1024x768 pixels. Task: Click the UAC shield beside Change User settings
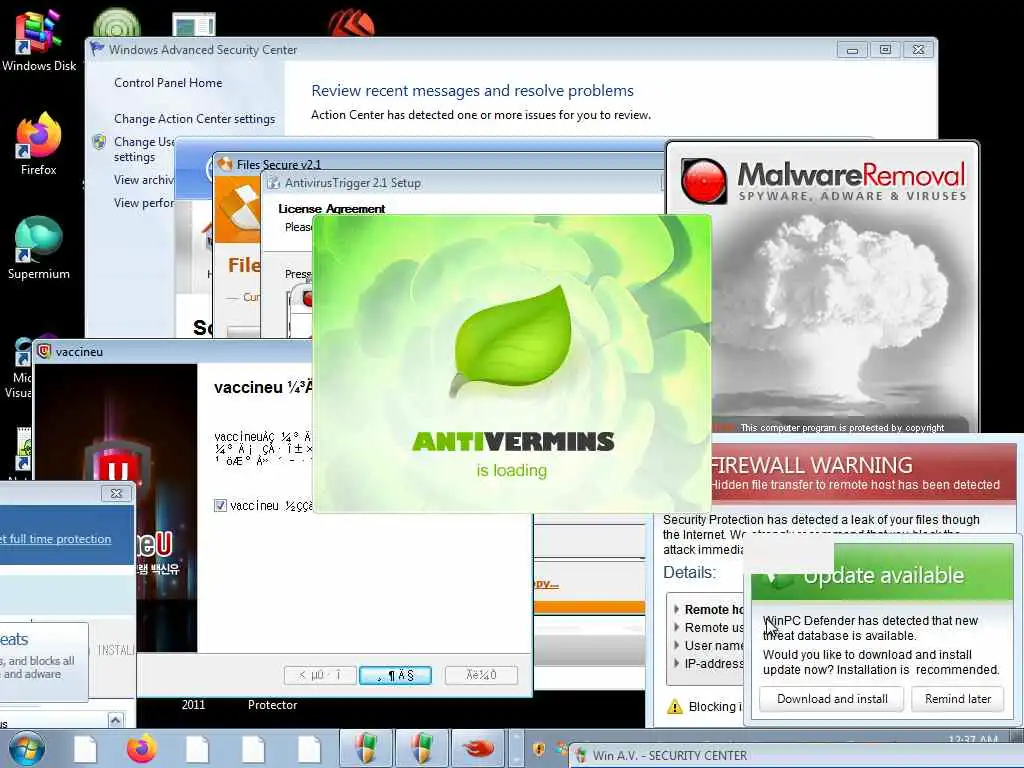tap(99, 142)
